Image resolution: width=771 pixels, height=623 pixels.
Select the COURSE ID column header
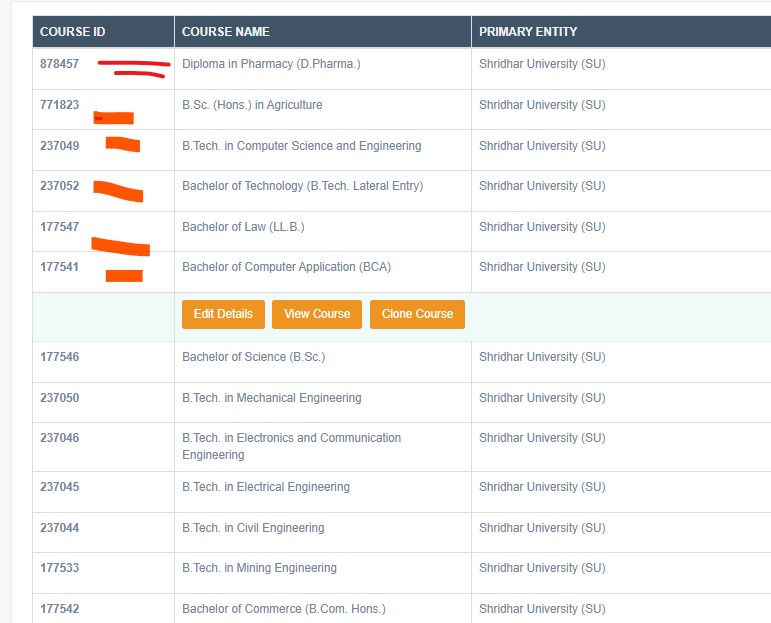[x=72, y=32]
